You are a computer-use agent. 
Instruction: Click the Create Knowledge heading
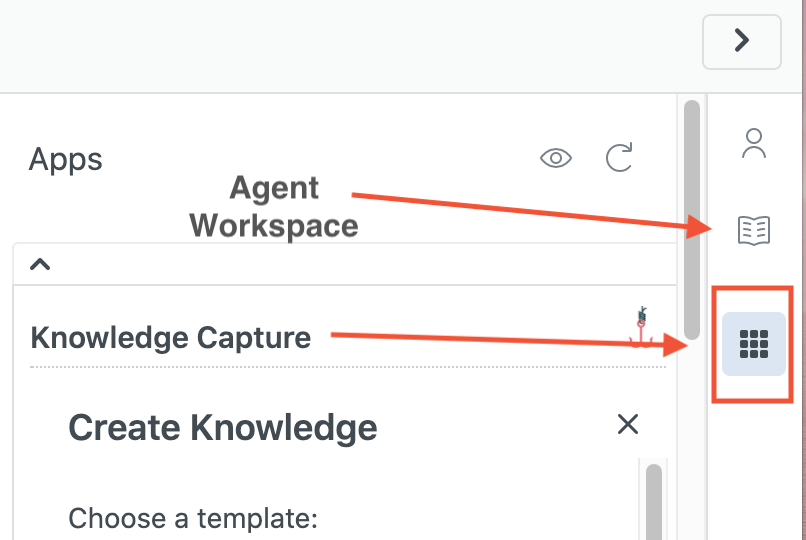point(223,428)
